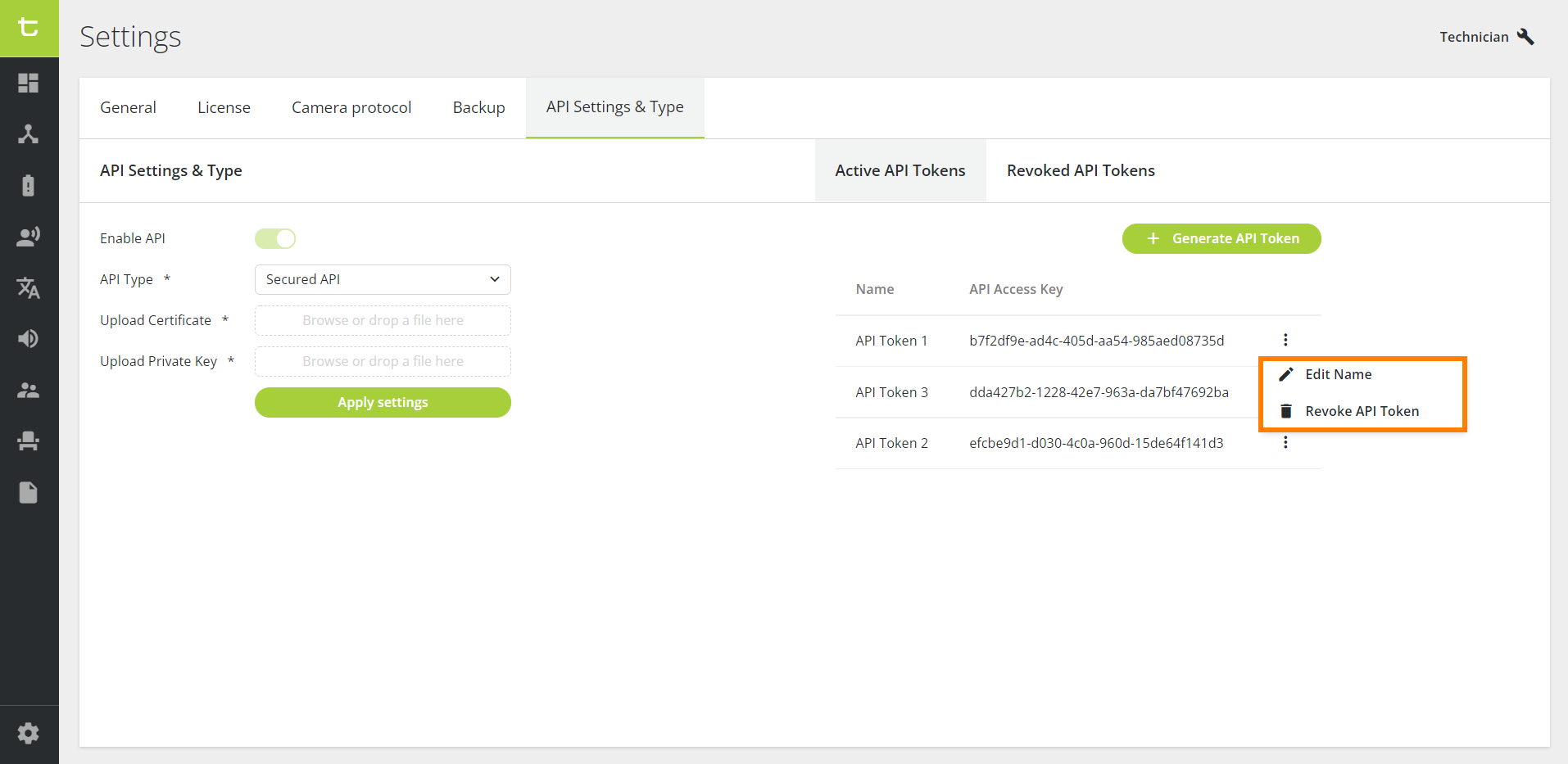Open the API Type dropdown
Viewport: 1568px width, 764px height.
[x=382, y=279]
